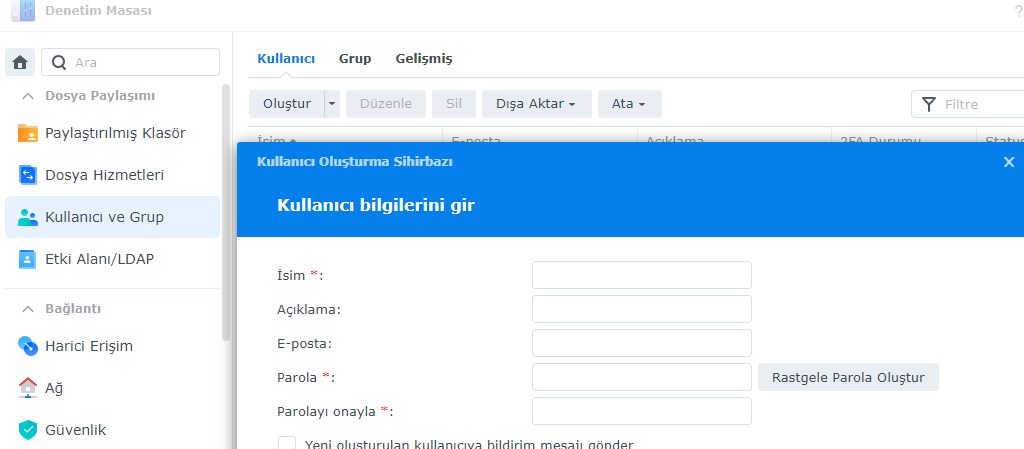Image resolution: width=1024 pixels, height=449 pixels.
Task: Click into the E-posta input field
Action: [x=641, y=343]
